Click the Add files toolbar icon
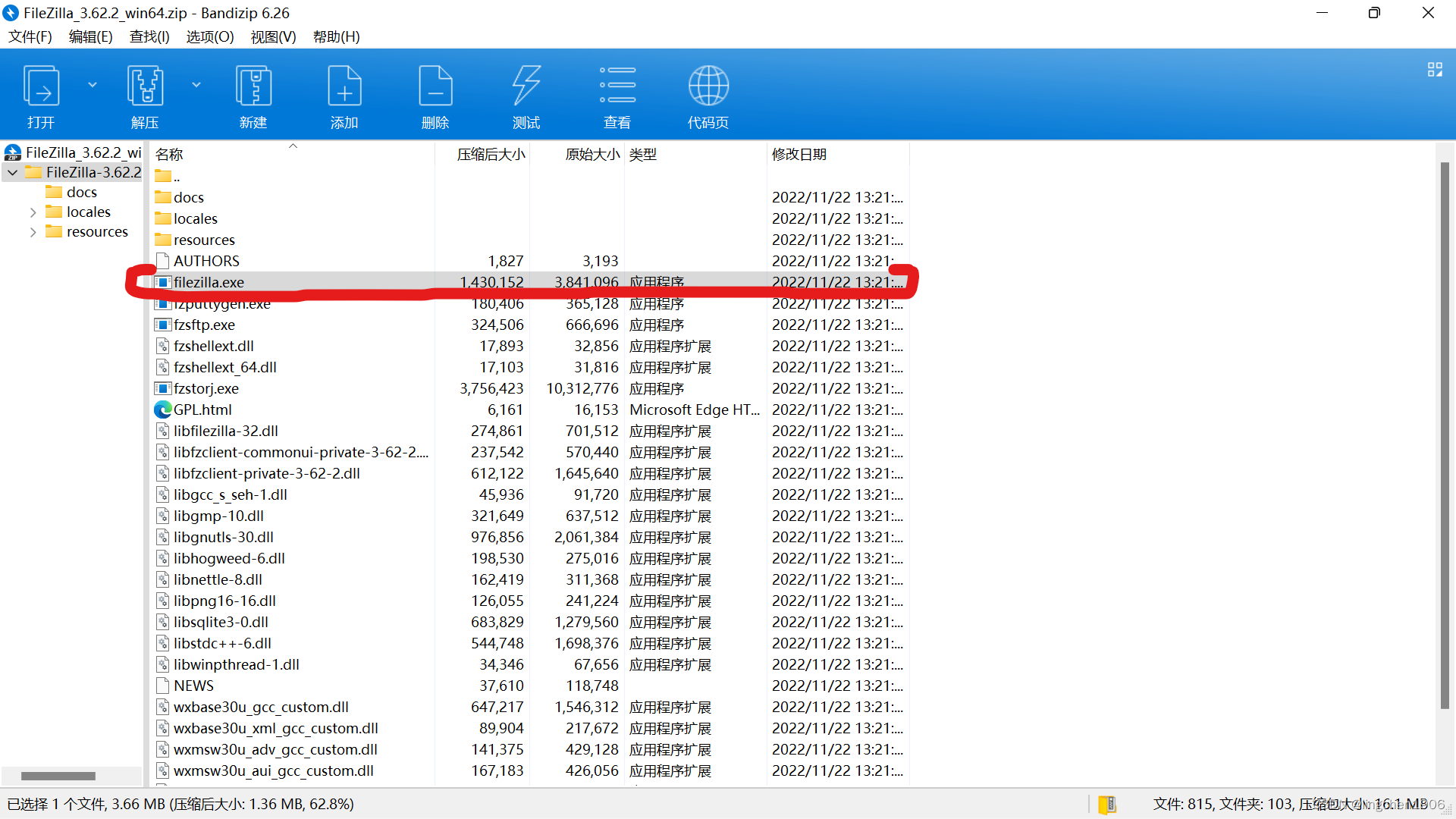Viewport: 1456px width, 819px height. (x=344, y=86)
